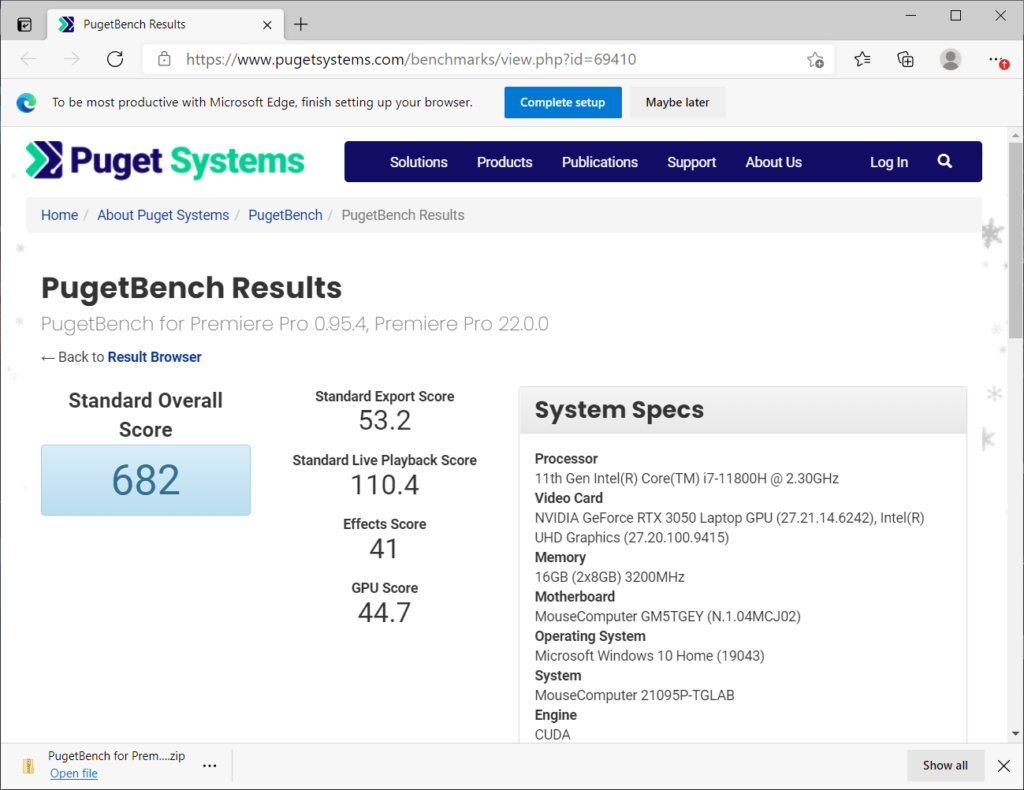This screenshot has height=790, width=1024.
Task: Click the page vertical scrollbar thumb
Action: [1015, 240]
